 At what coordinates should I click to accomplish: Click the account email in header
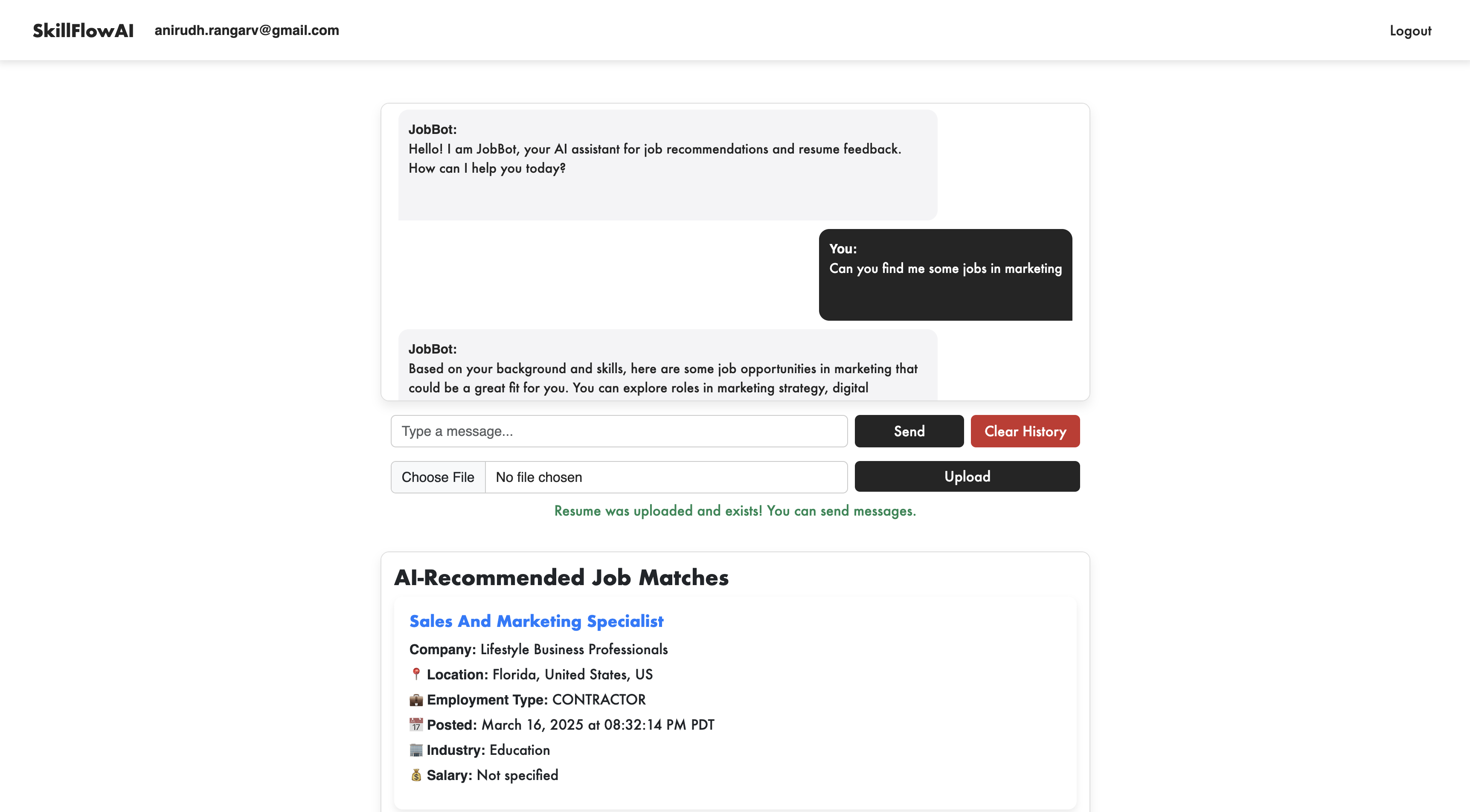(x=247, y=30)
